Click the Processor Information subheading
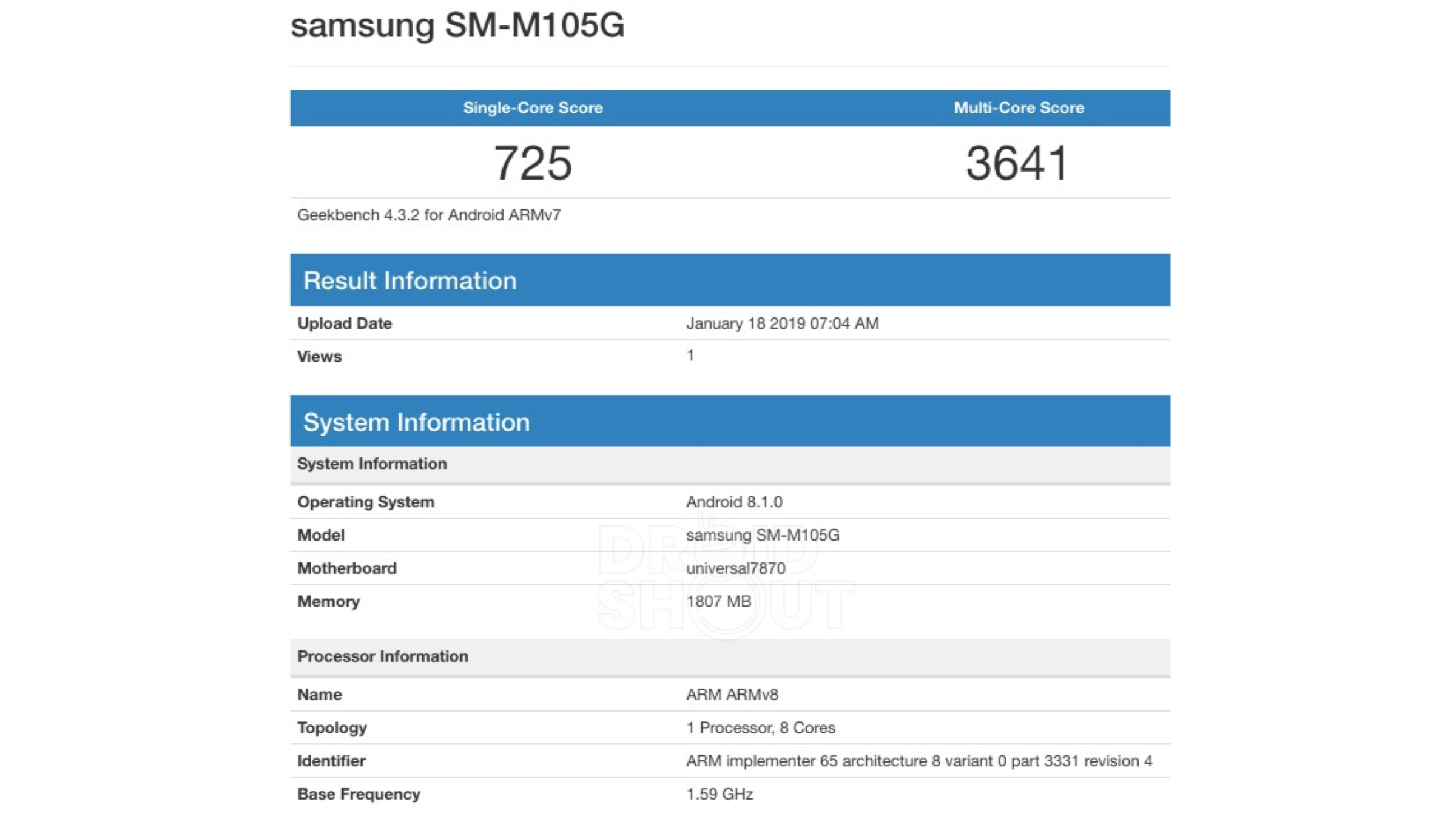This screenshot has height=816, width=1456. [x=382, y=656]
